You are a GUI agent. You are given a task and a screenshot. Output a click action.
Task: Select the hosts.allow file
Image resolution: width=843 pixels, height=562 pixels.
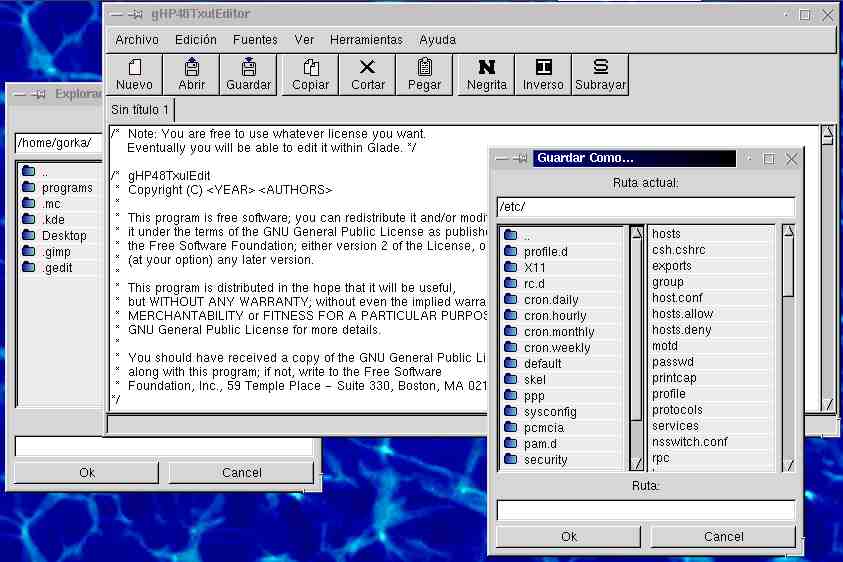click(712, 314)
